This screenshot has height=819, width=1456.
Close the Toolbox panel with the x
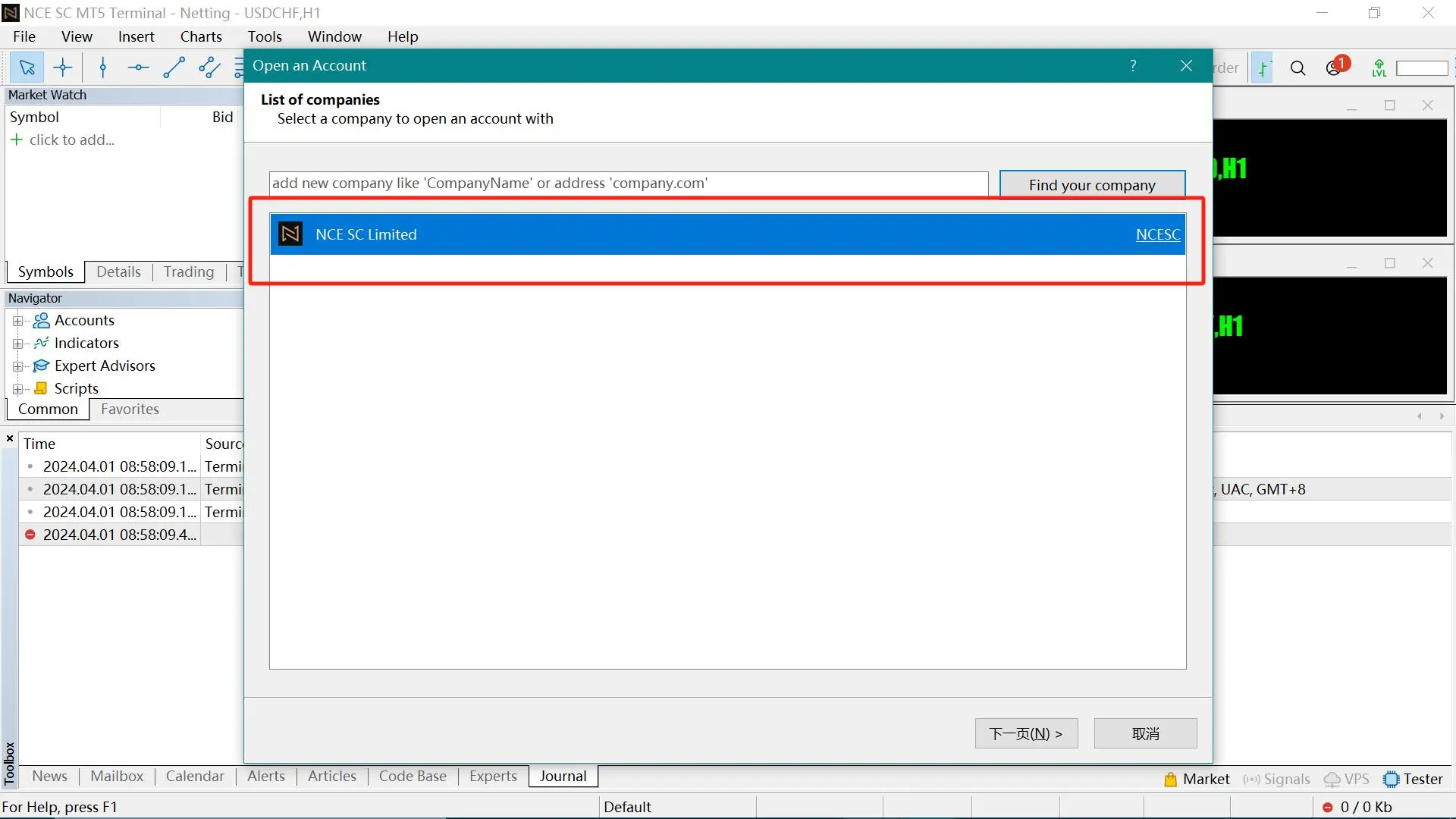pyautogui.click(x=10, y=438)
